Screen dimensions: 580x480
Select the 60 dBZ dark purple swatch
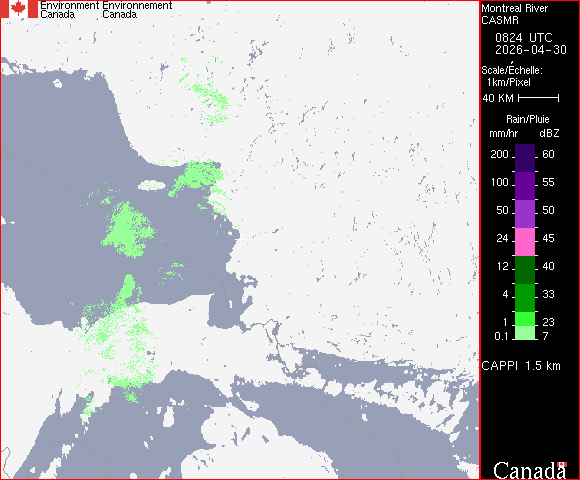[525, 158]
